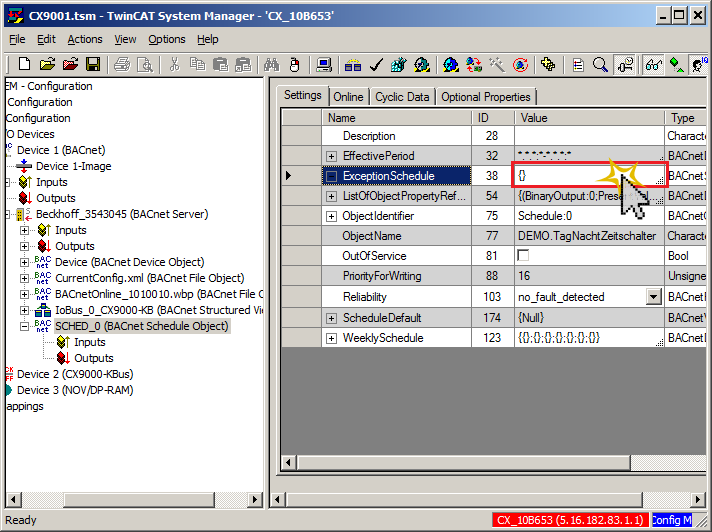This screenshot has height=532, width=712.
Task: Open a file with the yellow folder icon
Action: [47, 65]
